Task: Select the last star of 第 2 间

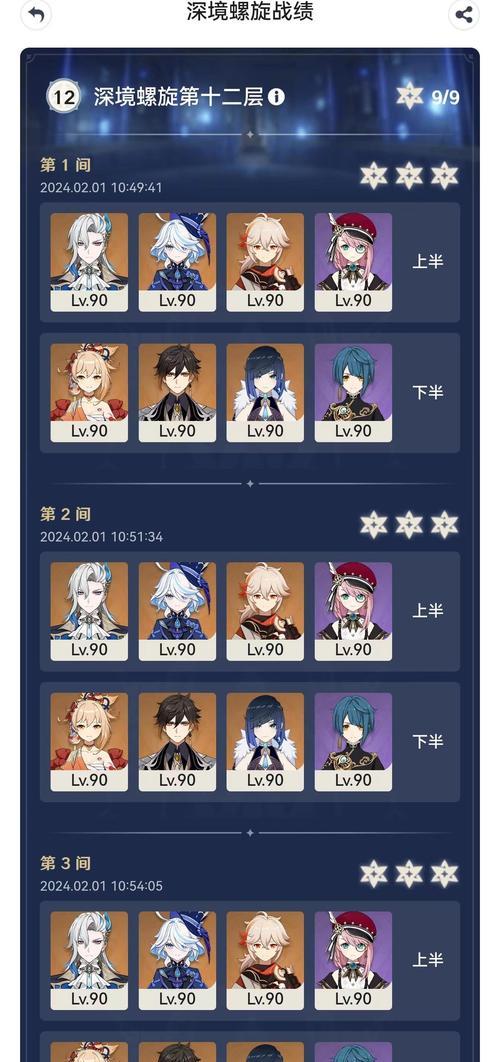Action: pos(444,524)
